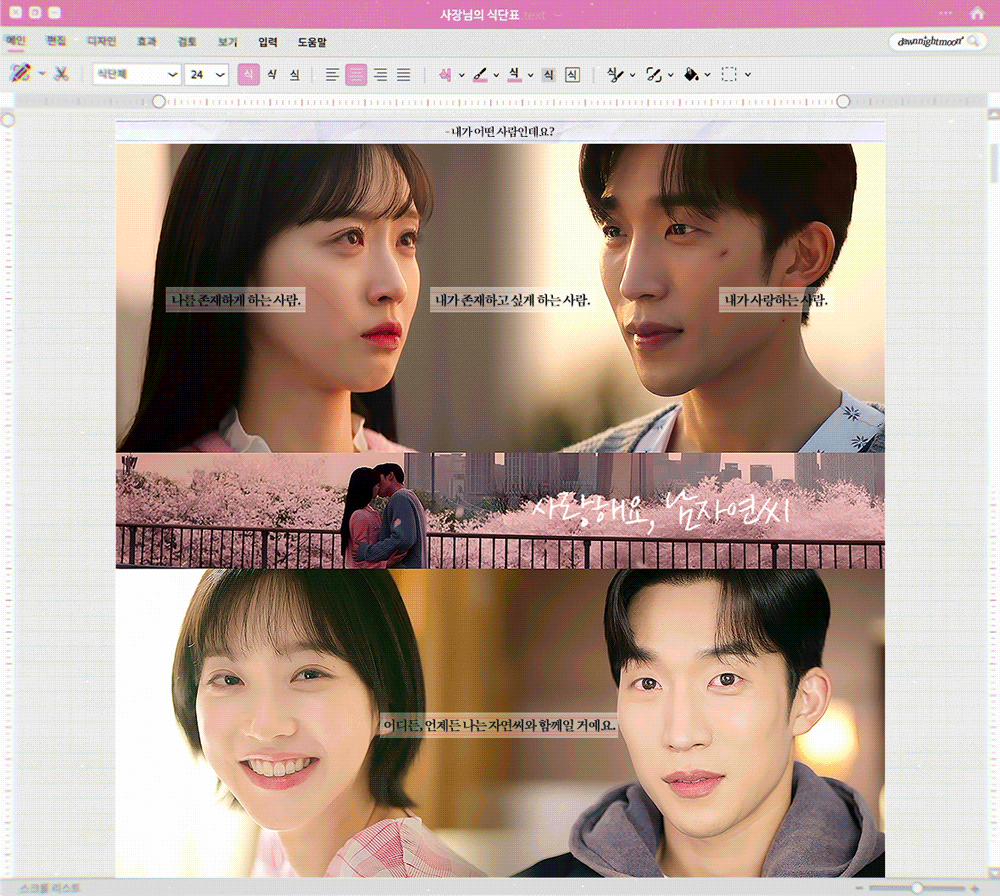Toggle the pink highlighted bold 식 button
Screen dimensions: 1000x896
coord(249,75)
